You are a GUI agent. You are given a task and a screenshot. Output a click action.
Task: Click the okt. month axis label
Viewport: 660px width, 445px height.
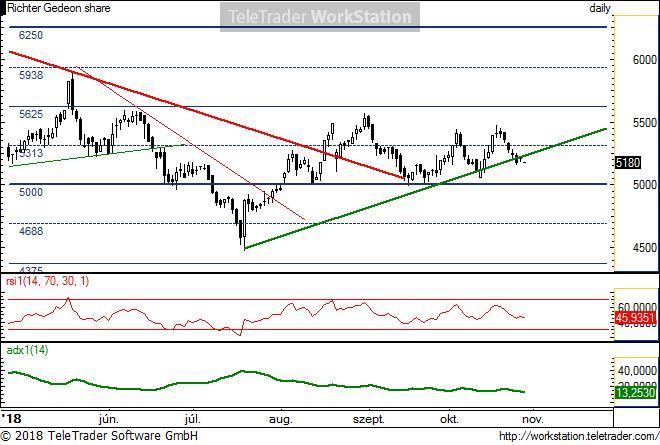tap(449, 419)
